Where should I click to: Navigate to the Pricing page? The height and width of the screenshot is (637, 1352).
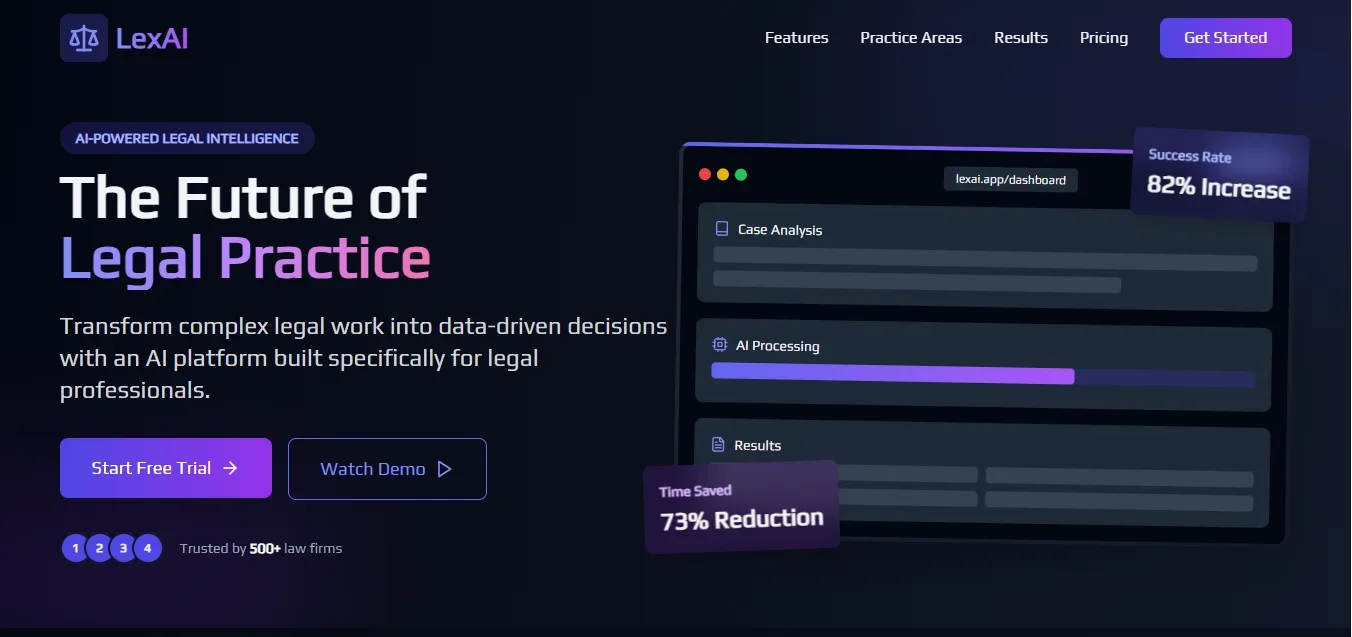1104,38
